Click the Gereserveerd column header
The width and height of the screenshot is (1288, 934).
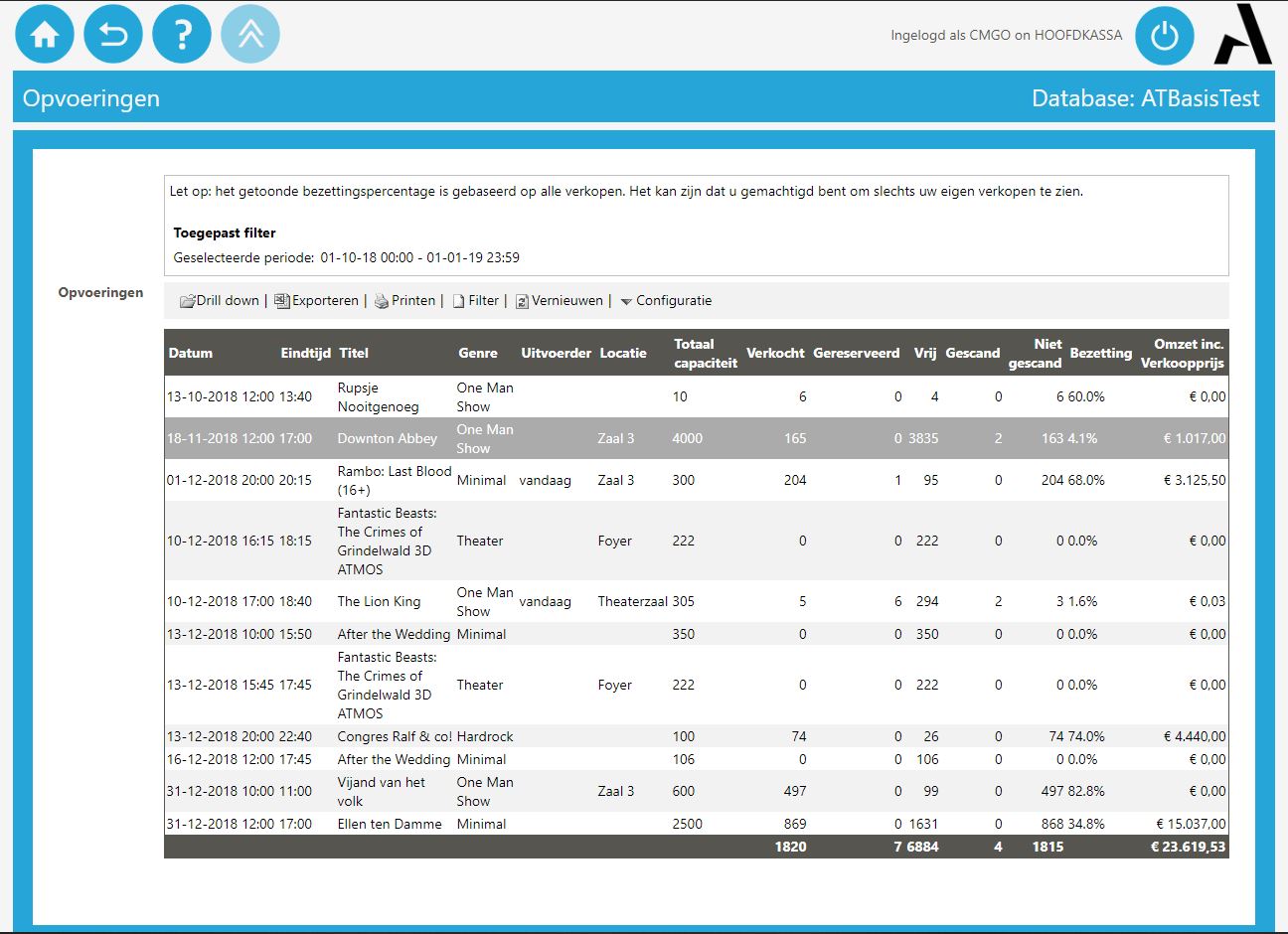tap(857, 353)
